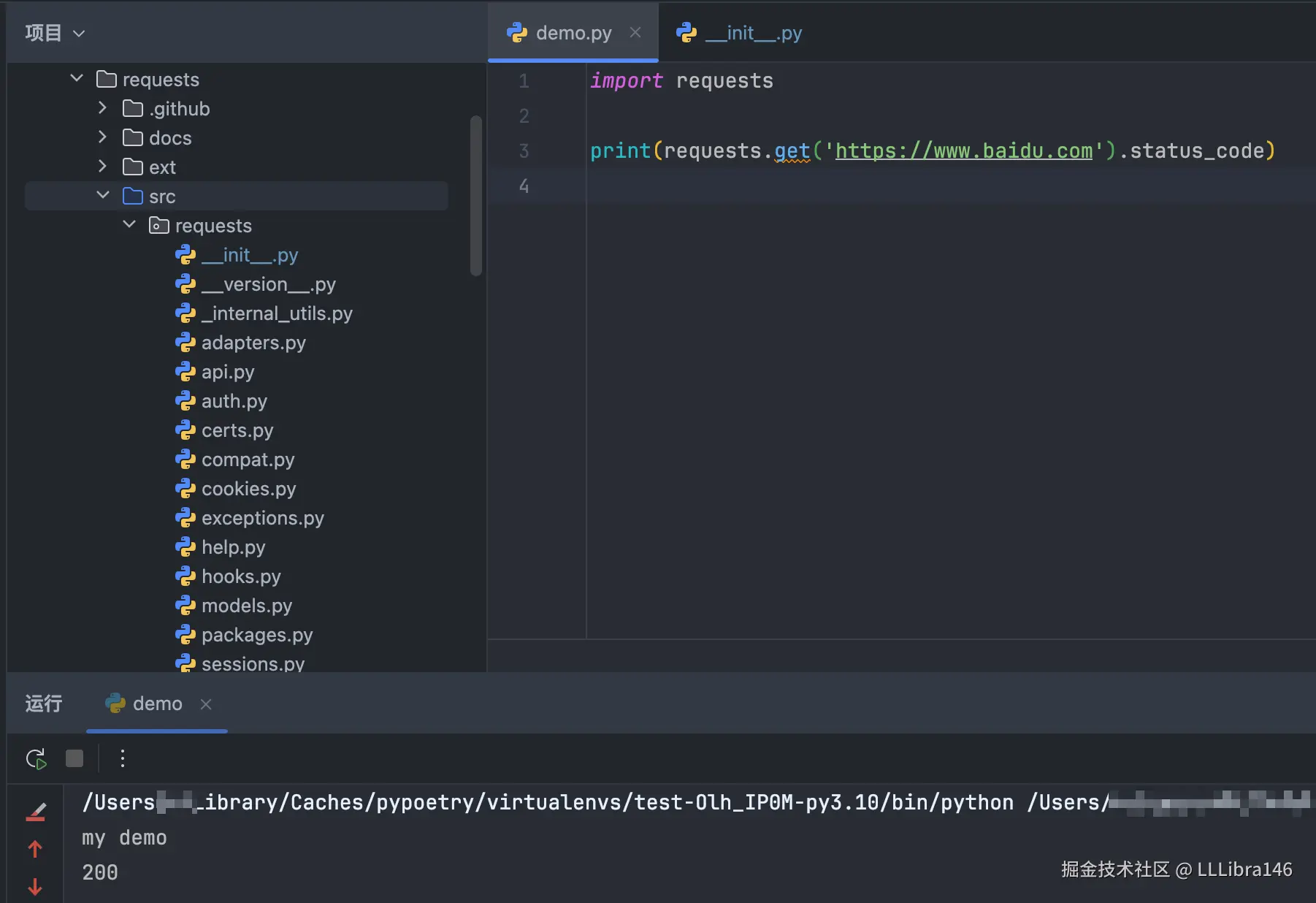The height and width of the screenshot is (903, 1316).
Task: Open certs.py file
Action: (x=237, y=430)
